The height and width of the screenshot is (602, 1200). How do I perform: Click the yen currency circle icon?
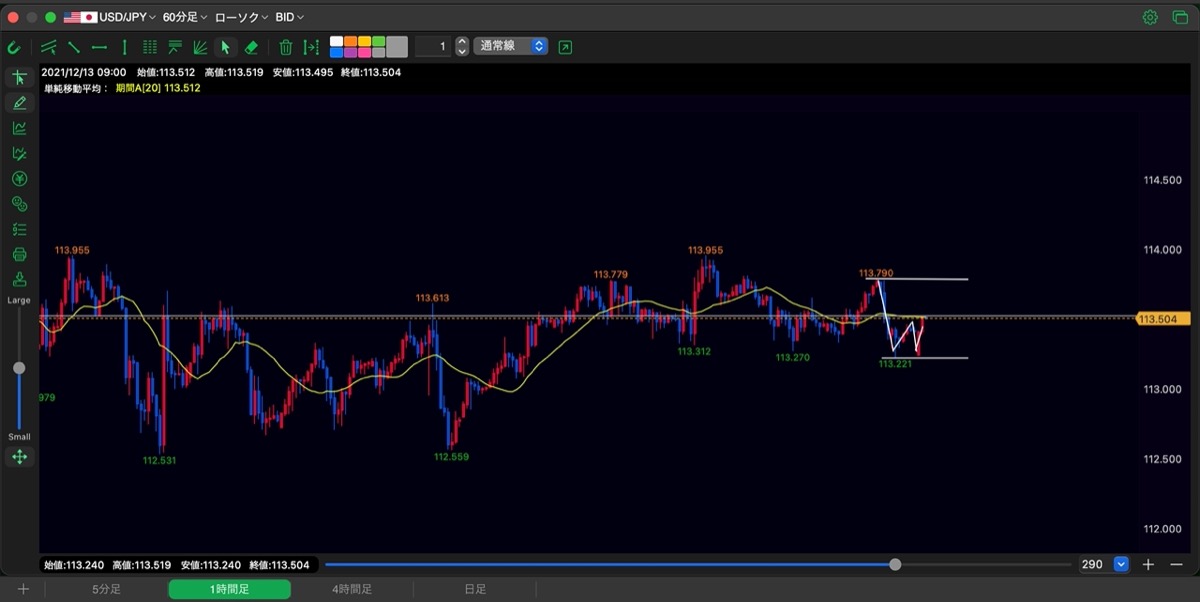[19, 179]
